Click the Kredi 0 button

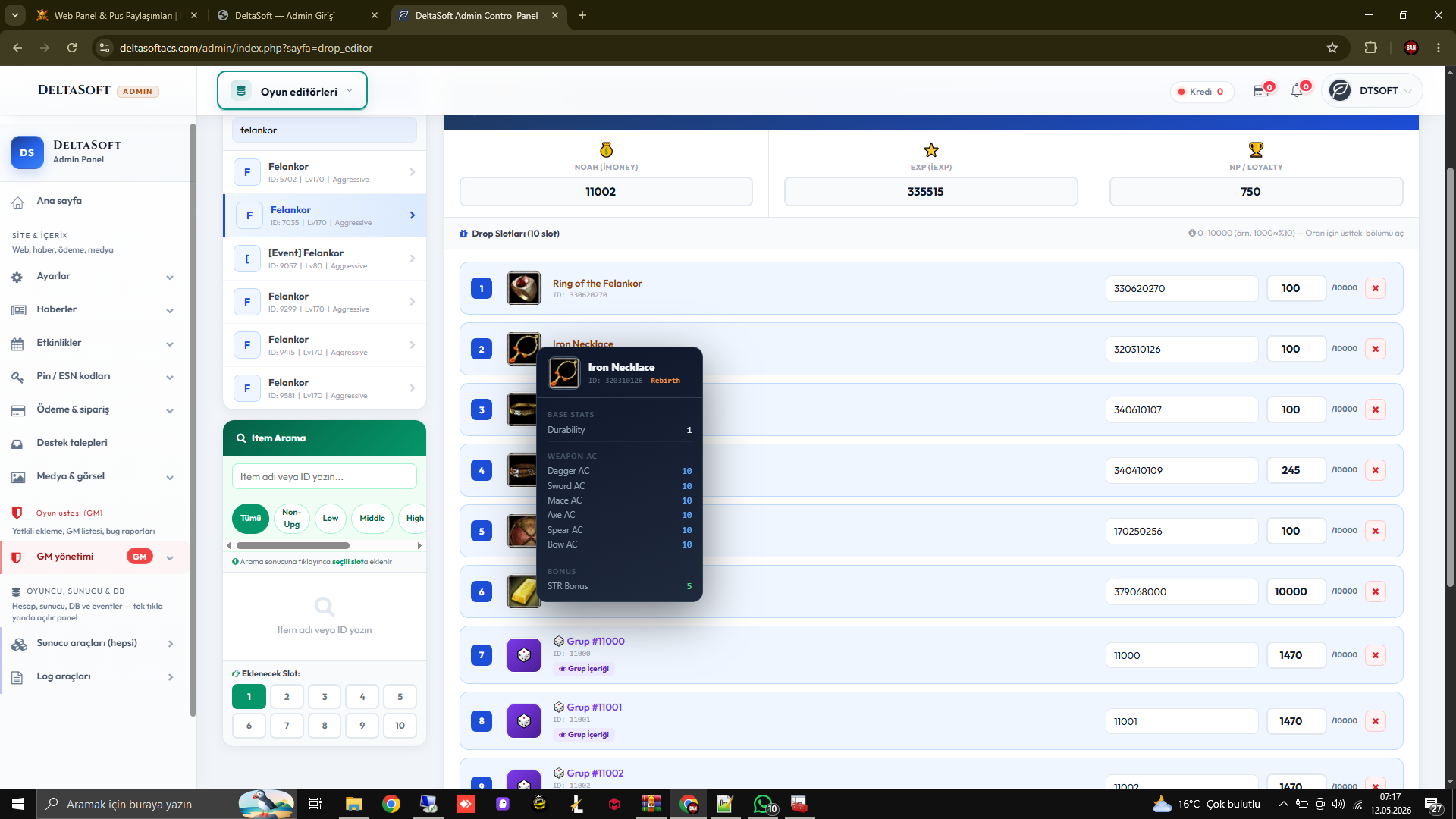coord(1203,92)
